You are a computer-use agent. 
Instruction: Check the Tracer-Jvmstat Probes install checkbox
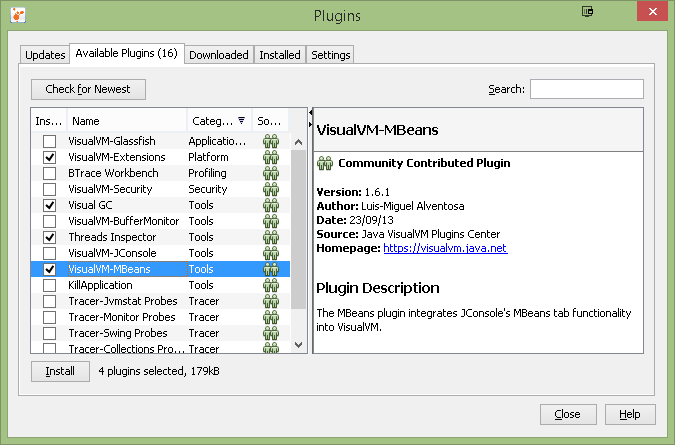pos(50,301)
